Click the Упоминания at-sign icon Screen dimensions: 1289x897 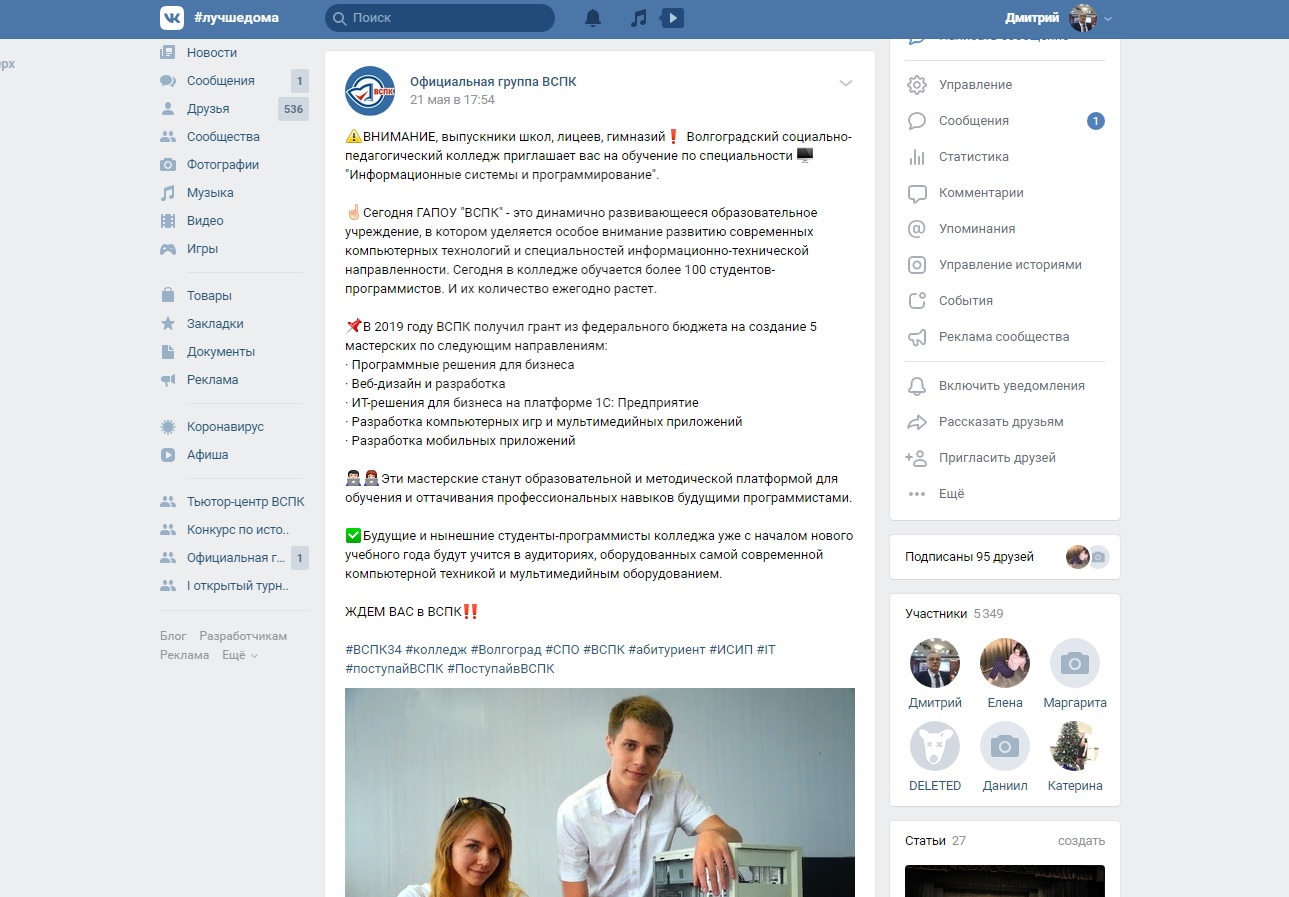(916, 229)
